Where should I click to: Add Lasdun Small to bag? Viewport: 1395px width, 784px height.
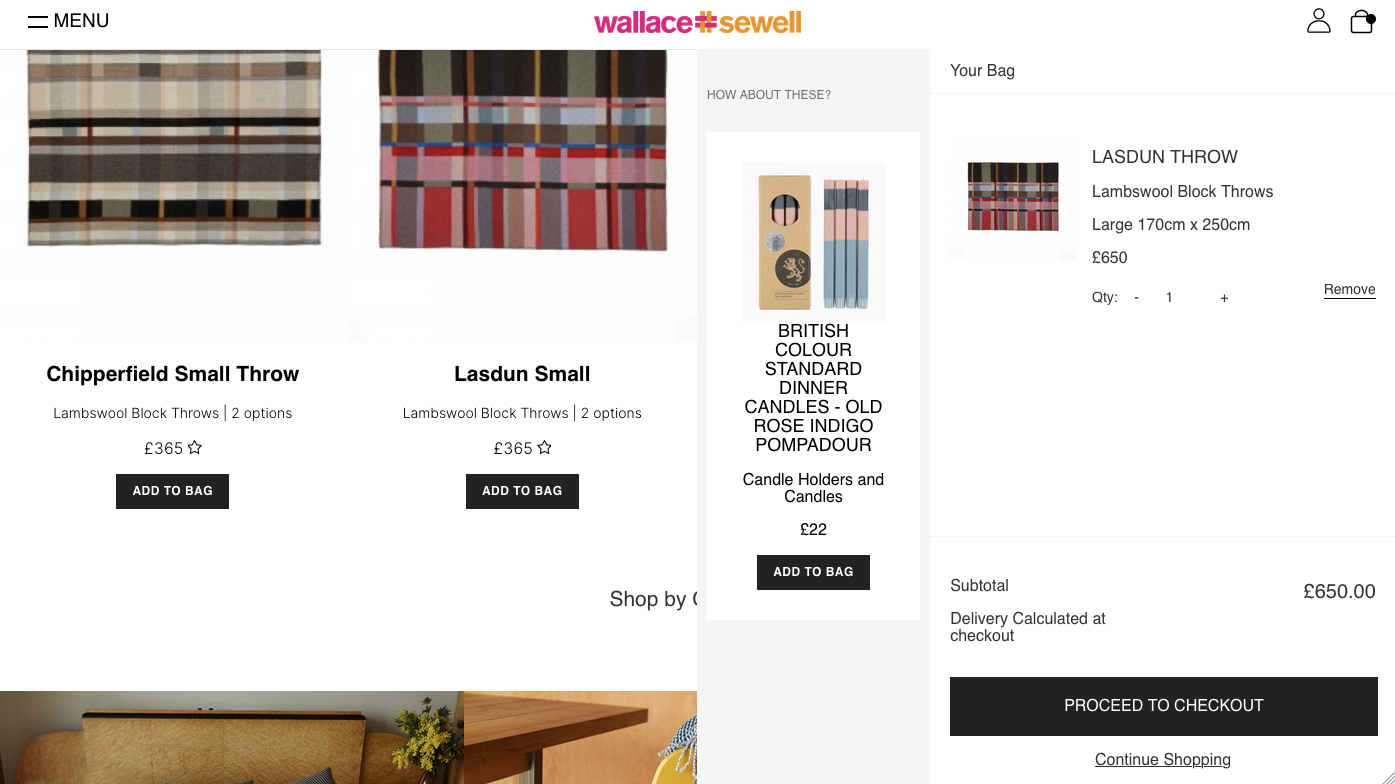tap(522, 491)
